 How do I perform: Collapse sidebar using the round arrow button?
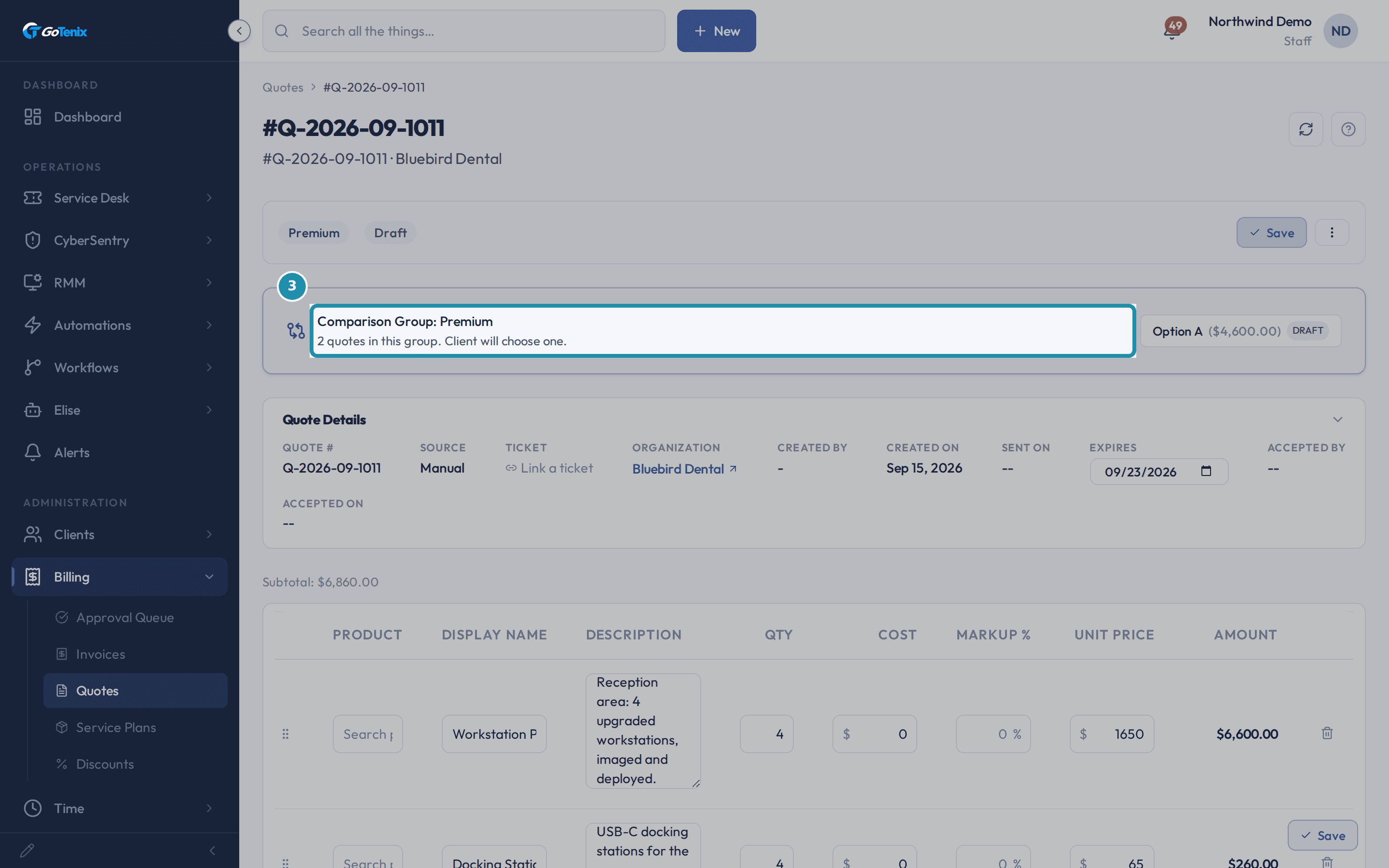point(239,31)
